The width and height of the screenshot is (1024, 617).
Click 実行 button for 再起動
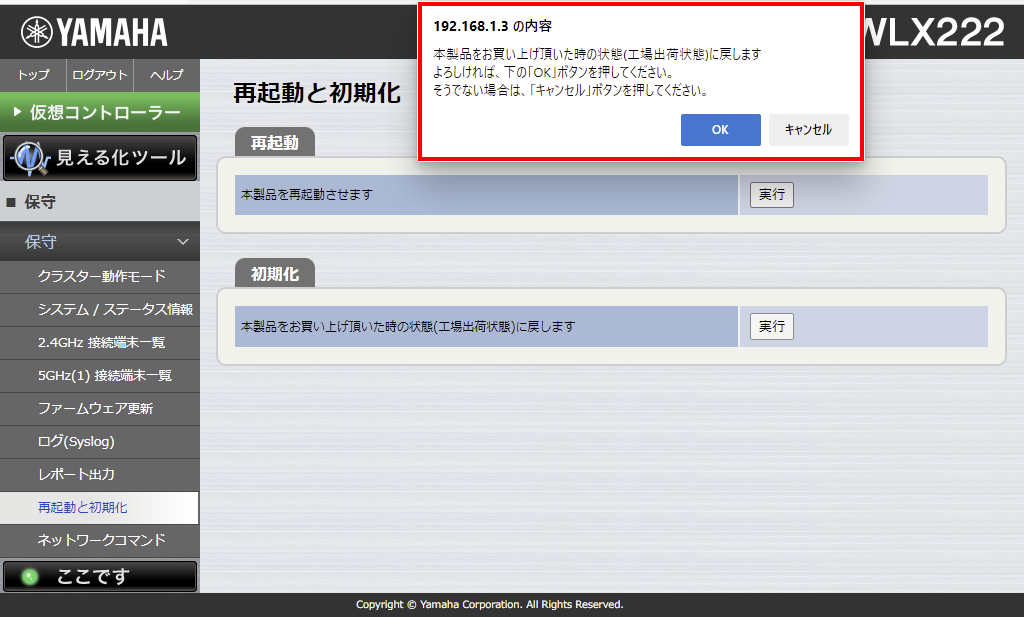click(x=771, y=195)
